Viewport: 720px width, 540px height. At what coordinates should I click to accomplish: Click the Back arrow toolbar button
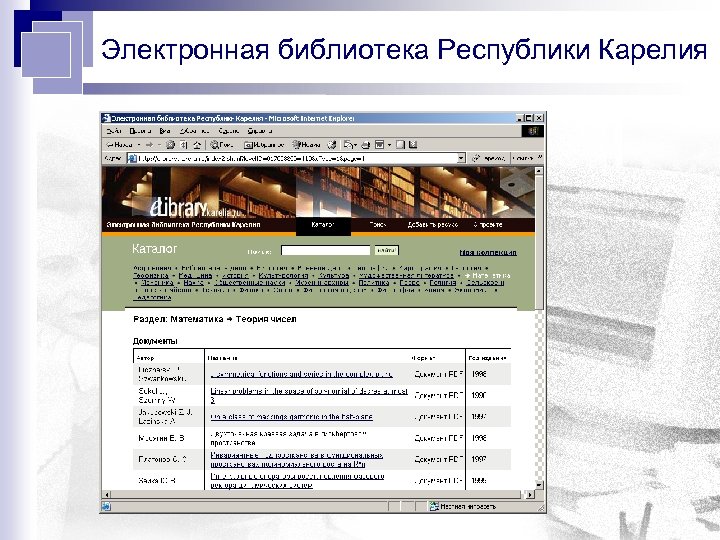[x=119, y=145]
